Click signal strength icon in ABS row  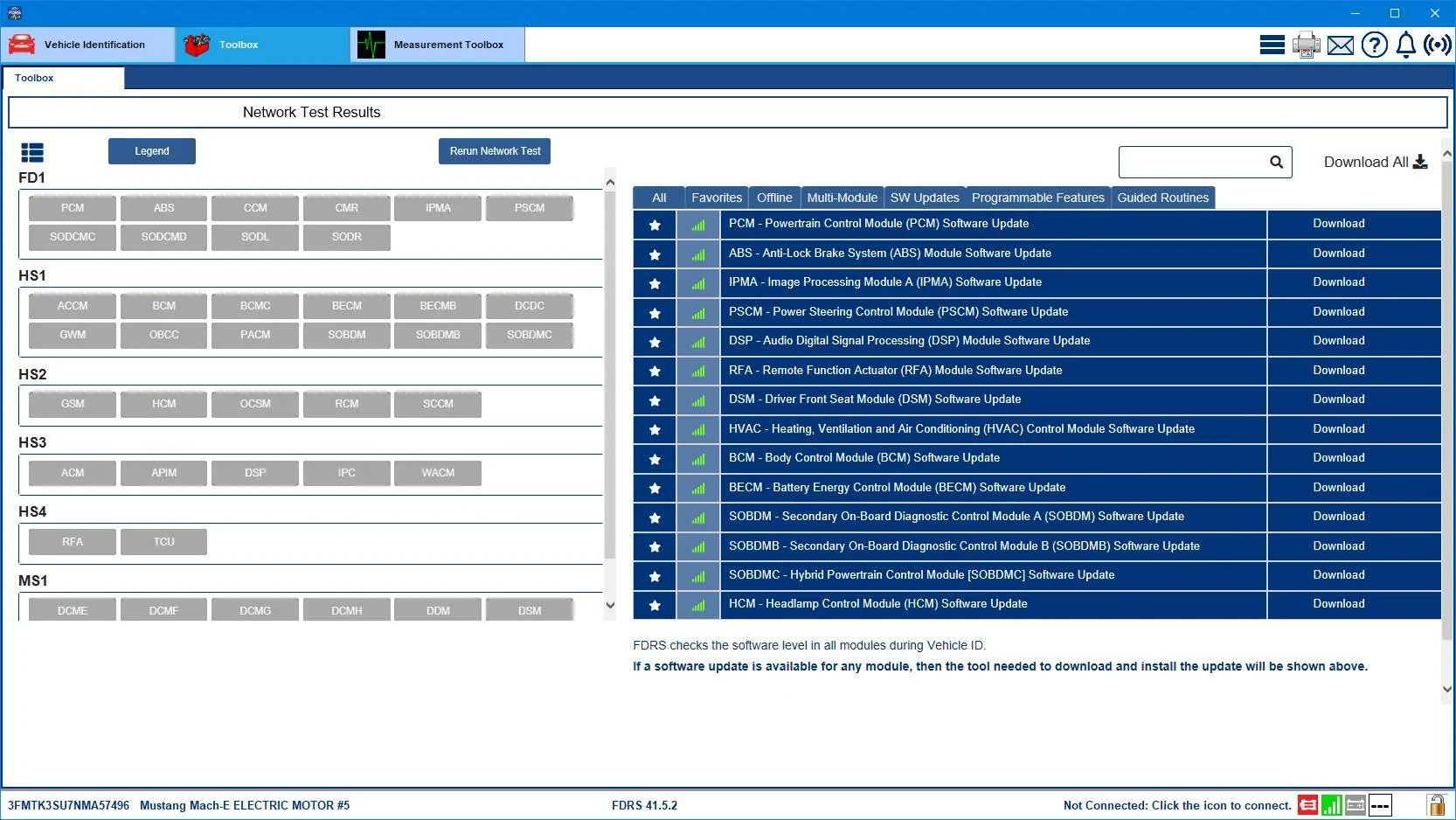[x=698, y=254]
